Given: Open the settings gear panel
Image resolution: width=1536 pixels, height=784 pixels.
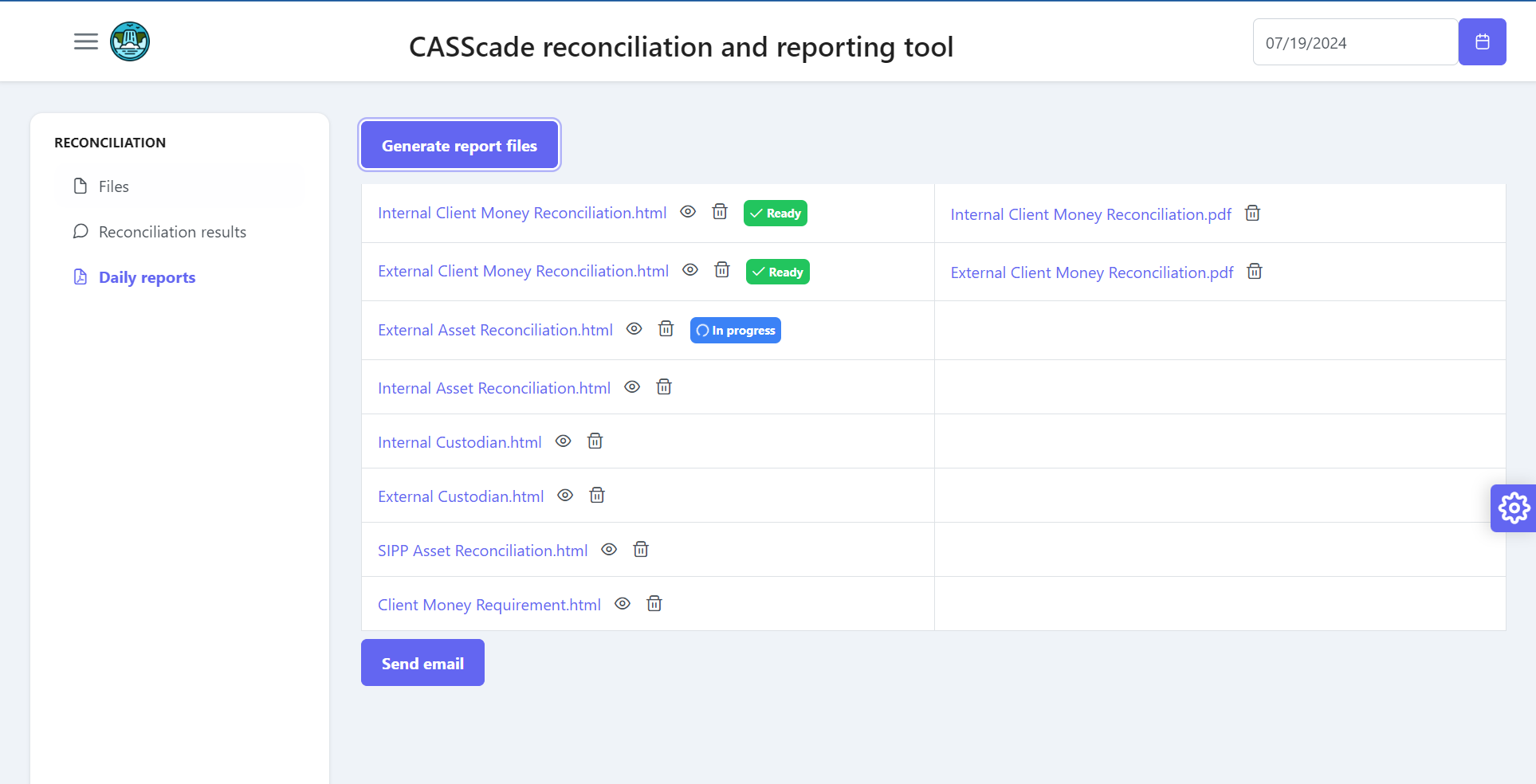Looking at the screenshot, I should (1512, 508).
